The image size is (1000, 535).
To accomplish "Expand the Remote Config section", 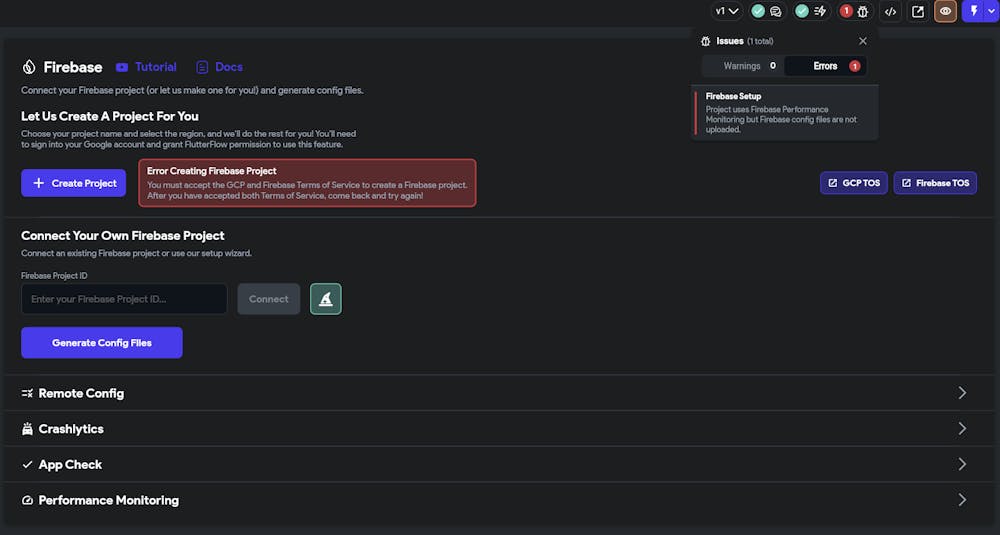I will 962,393.
